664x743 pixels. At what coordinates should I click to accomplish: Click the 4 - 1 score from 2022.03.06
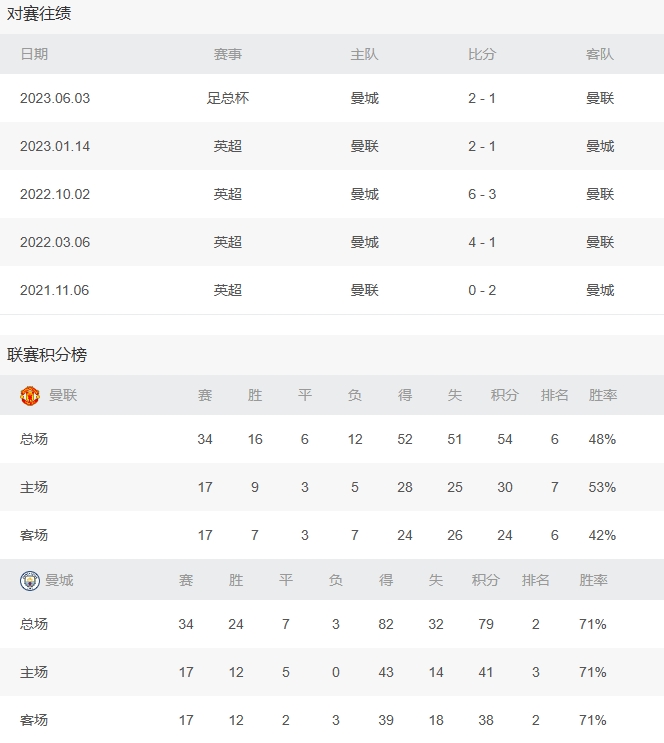(482, 242)
